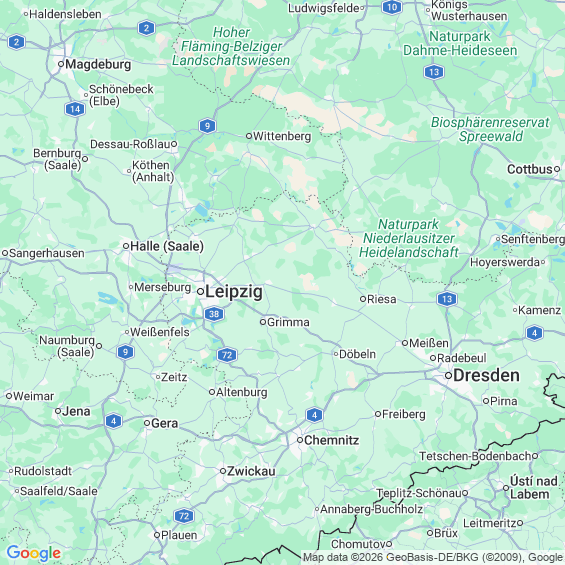Click the A14 highway shield near Schönebeck
Screen dimensions: 565x565
coord(75,109)
